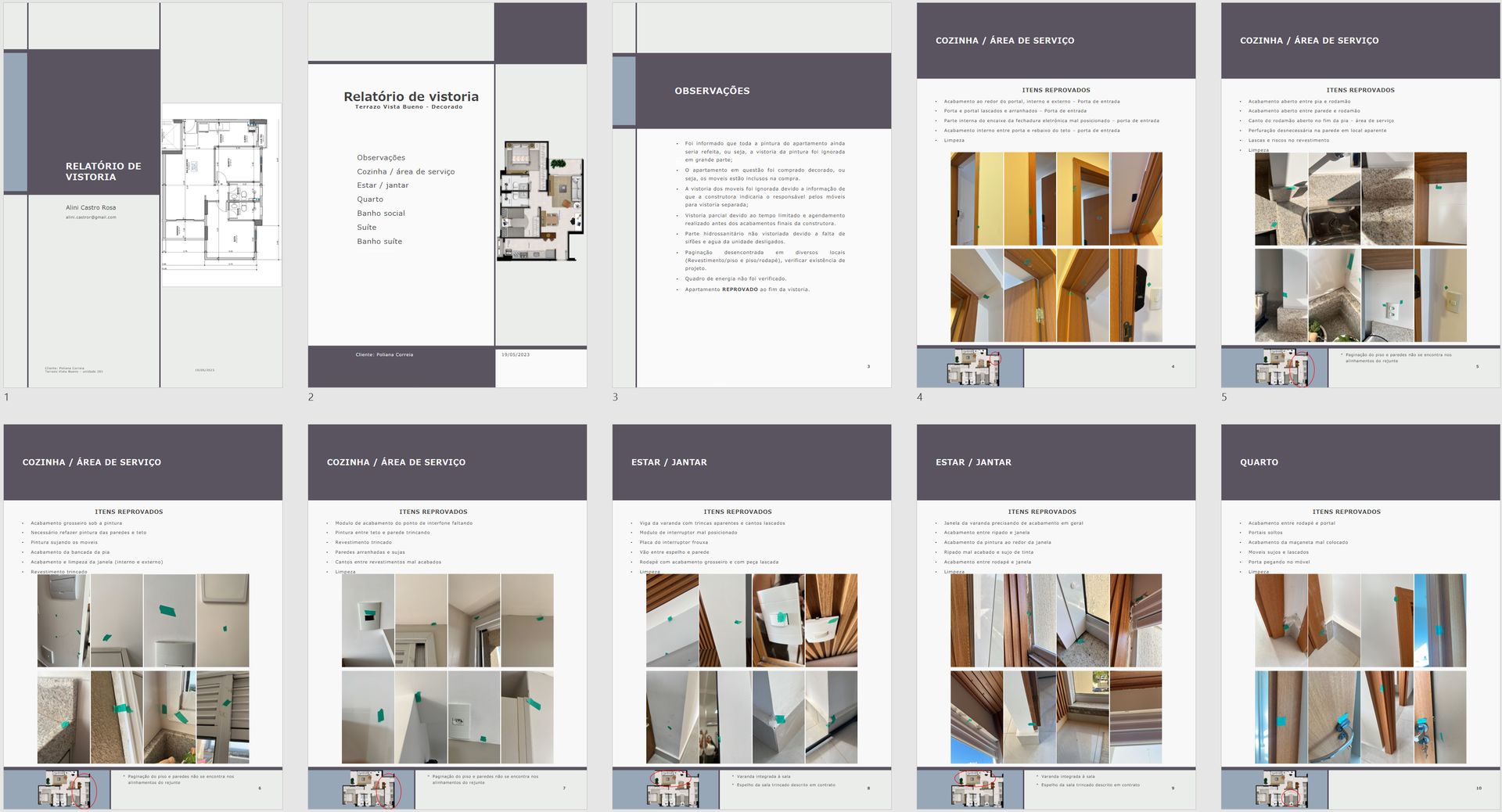1502x812 pixels.
Task: Select slide 6 Cozinha / Área de Serviço
Action: 143,616
